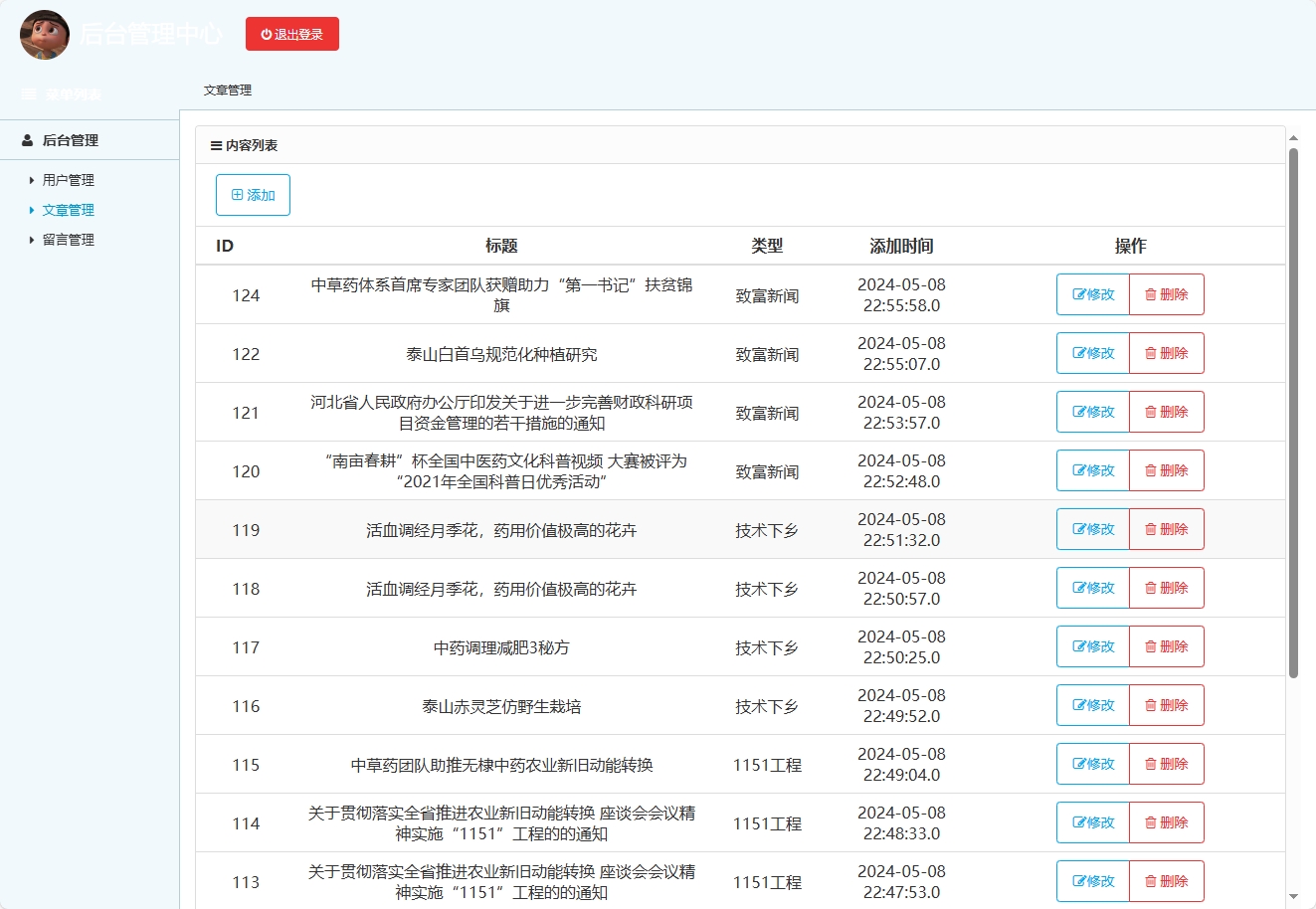Click the trash icon on row 124's 删除 button

click(1152, 294)
